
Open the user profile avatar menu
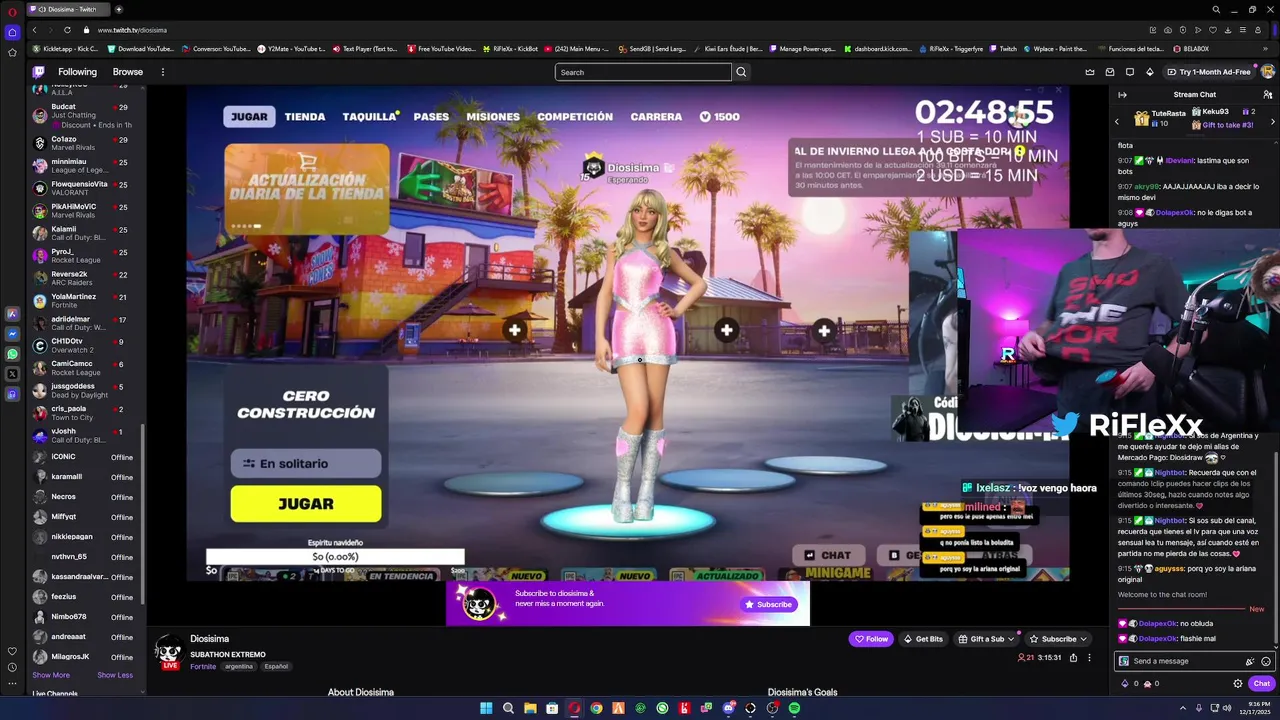[1267, 72]
